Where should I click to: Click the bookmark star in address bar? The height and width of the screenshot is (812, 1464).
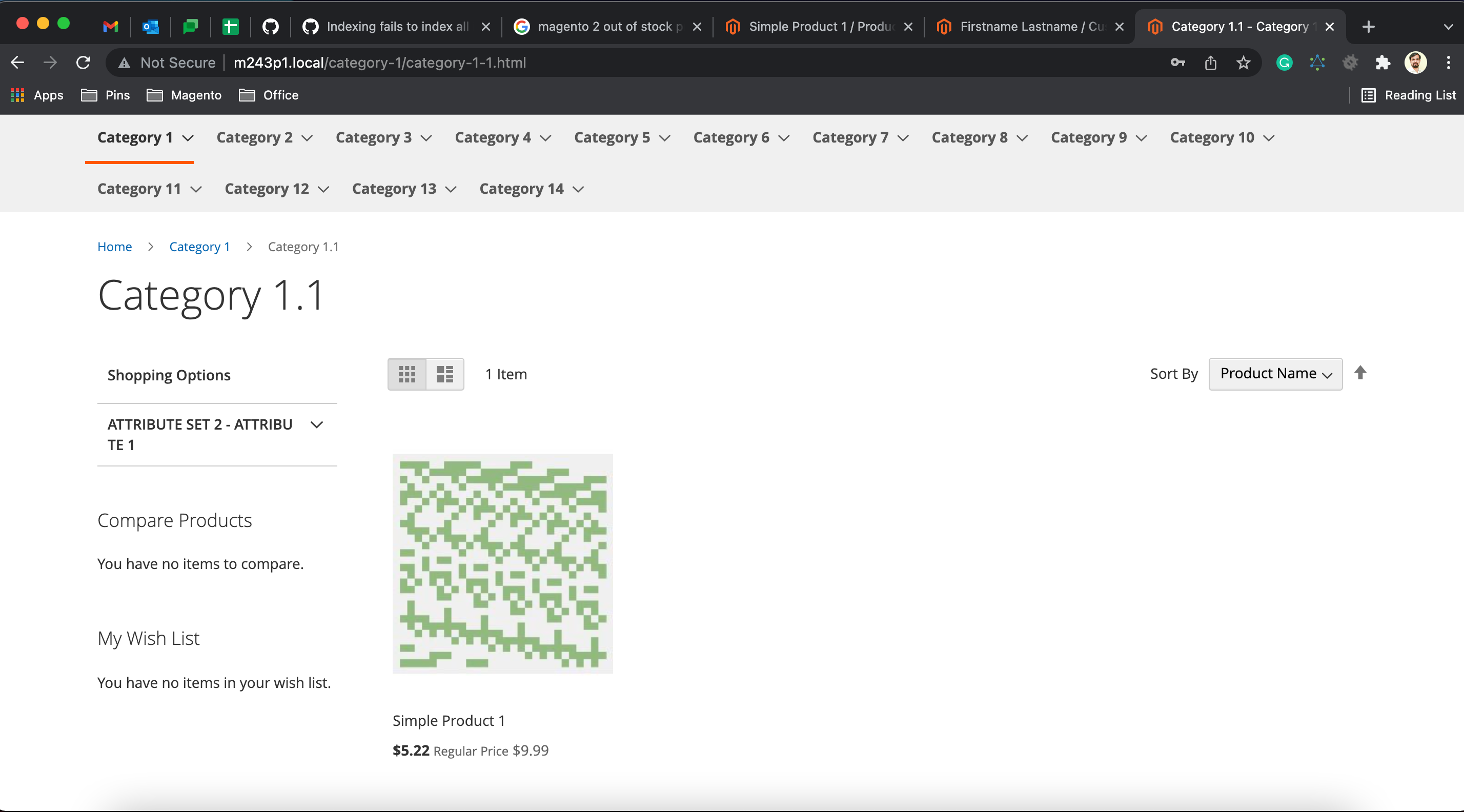(x=1244, y=63)
